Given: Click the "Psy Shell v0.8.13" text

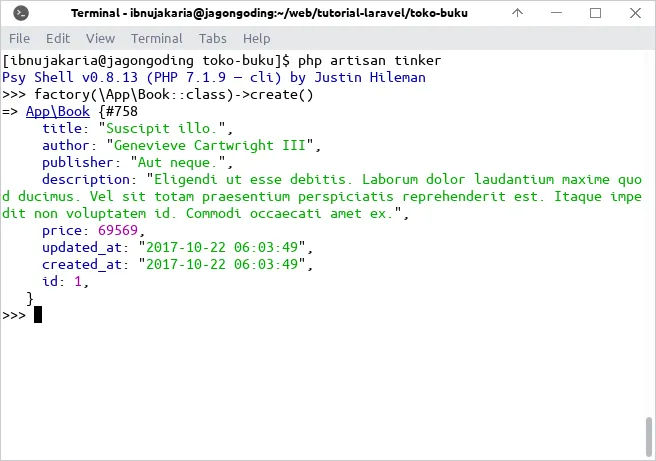Looking at the screenshot, I should click(70, 77).
